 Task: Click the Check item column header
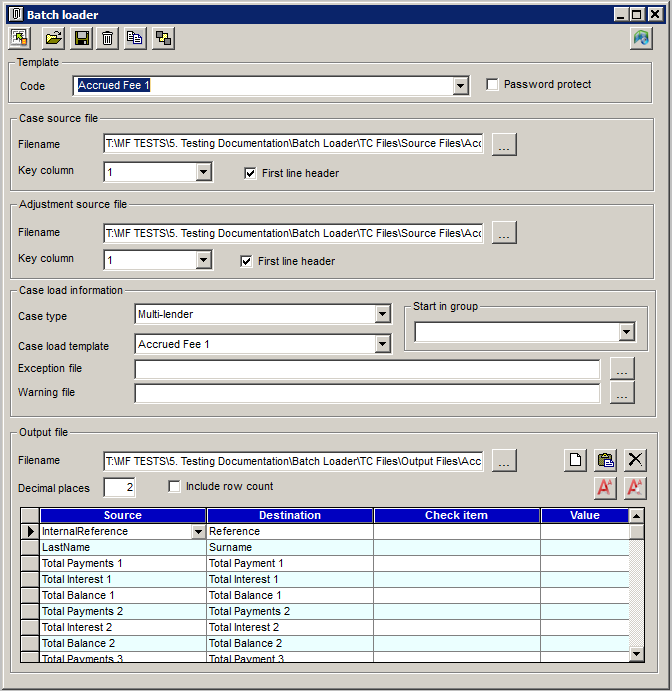point(457,515)
